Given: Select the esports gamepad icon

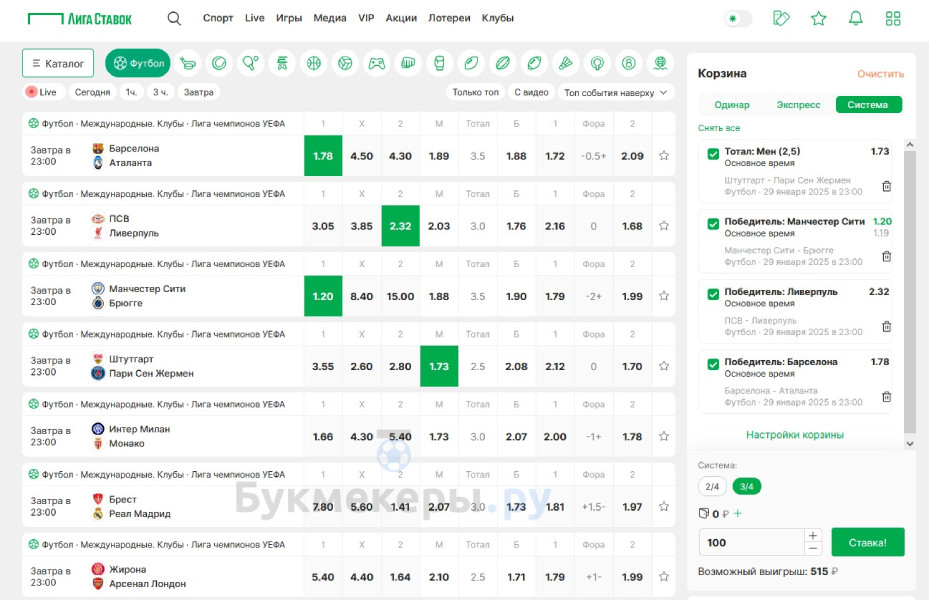Looking at the screenshot, I should click(376, 63).
